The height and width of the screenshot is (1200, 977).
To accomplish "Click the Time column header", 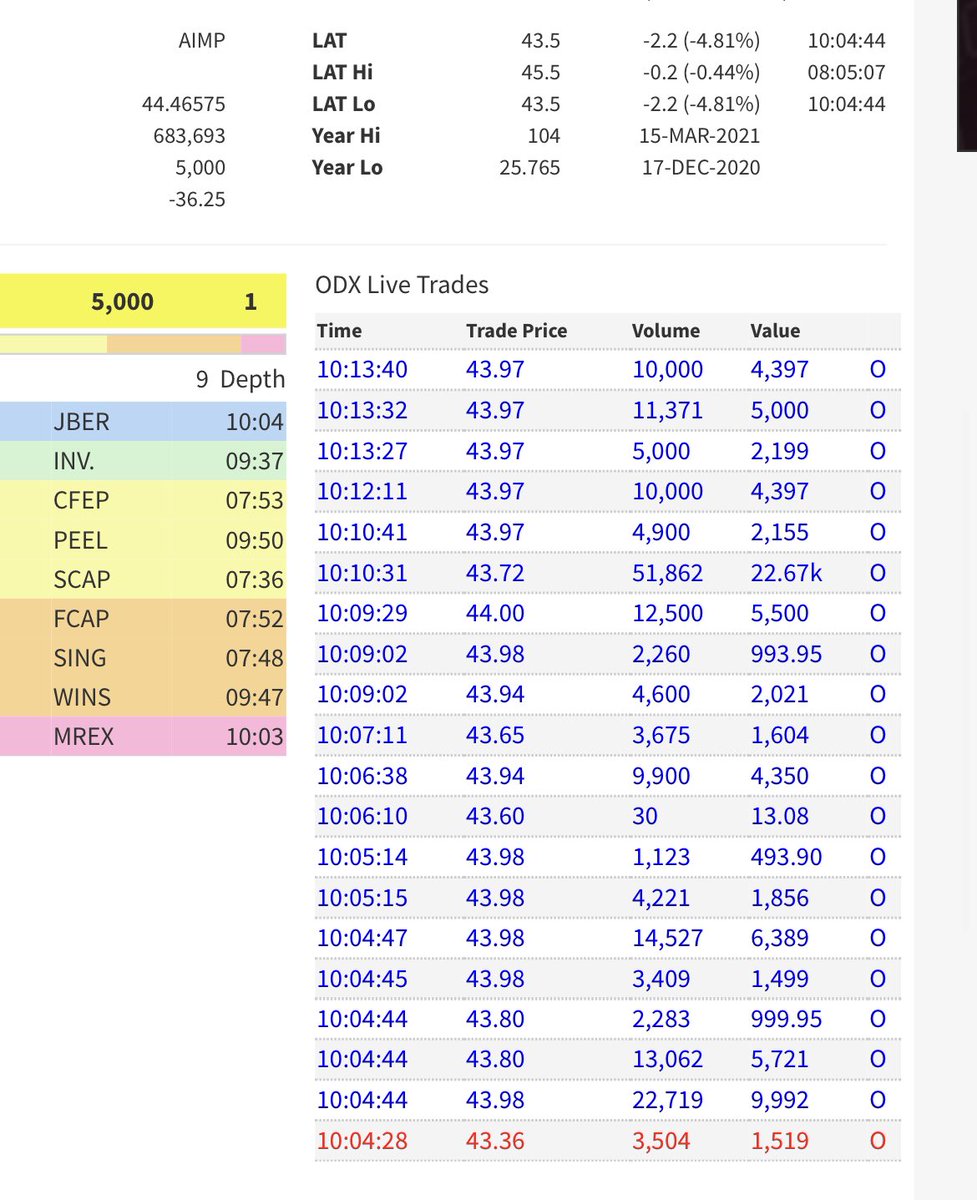I will coord(339,331).
